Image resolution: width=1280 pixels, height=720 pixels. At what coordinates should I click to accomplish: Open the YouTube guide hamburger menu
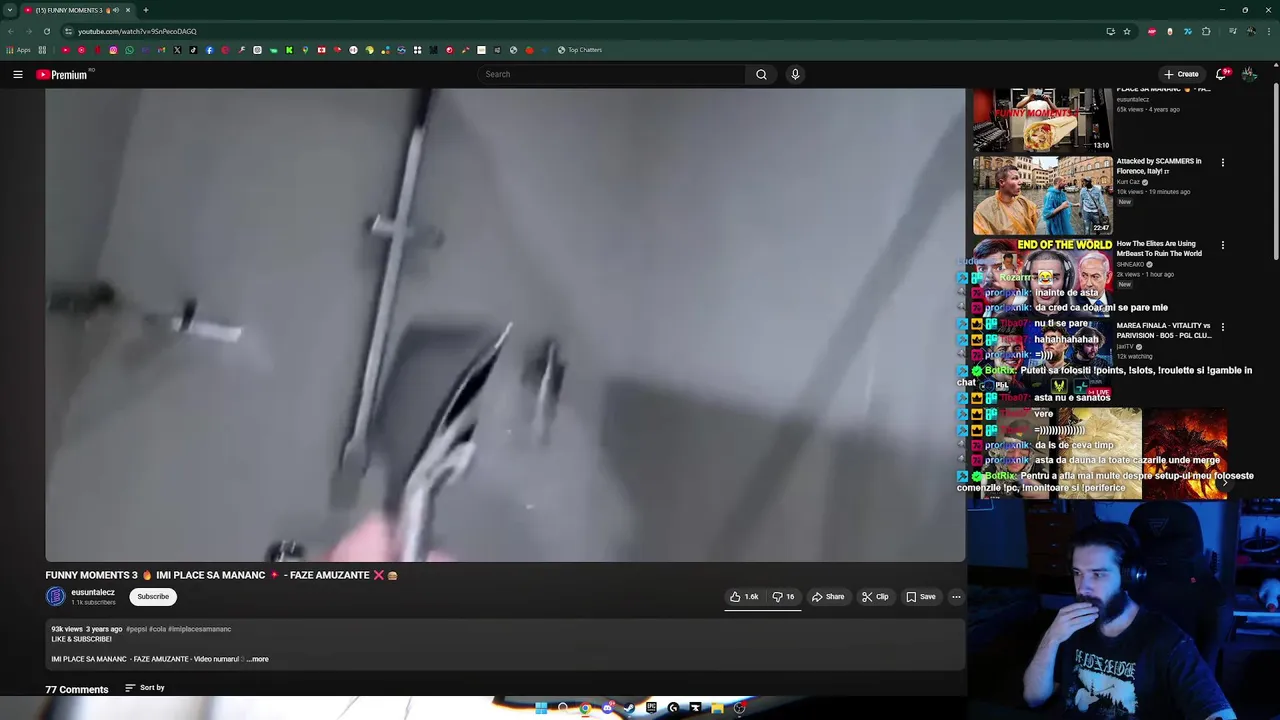[x=17, y=74]
